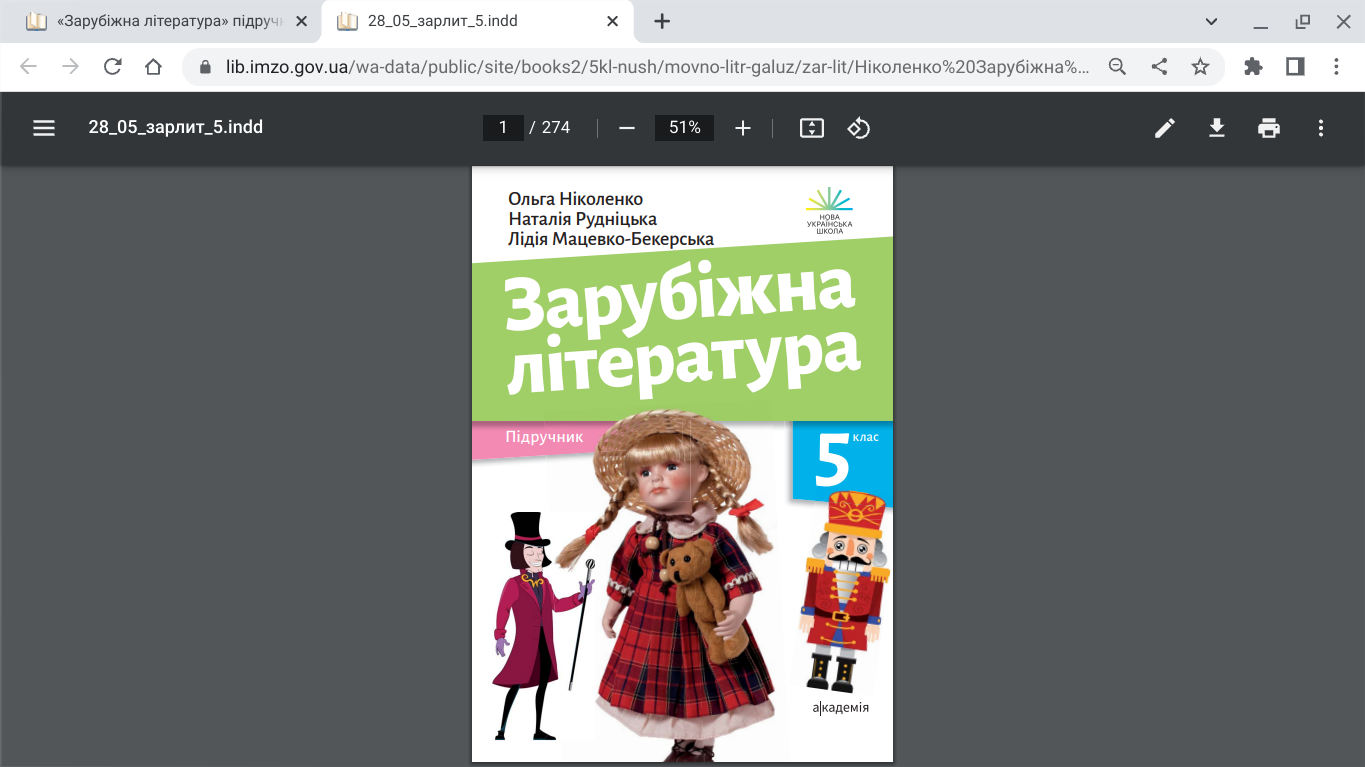Restore the browser window size
The height and width of the screenshot is (767, 1365).
[1302, 21]
